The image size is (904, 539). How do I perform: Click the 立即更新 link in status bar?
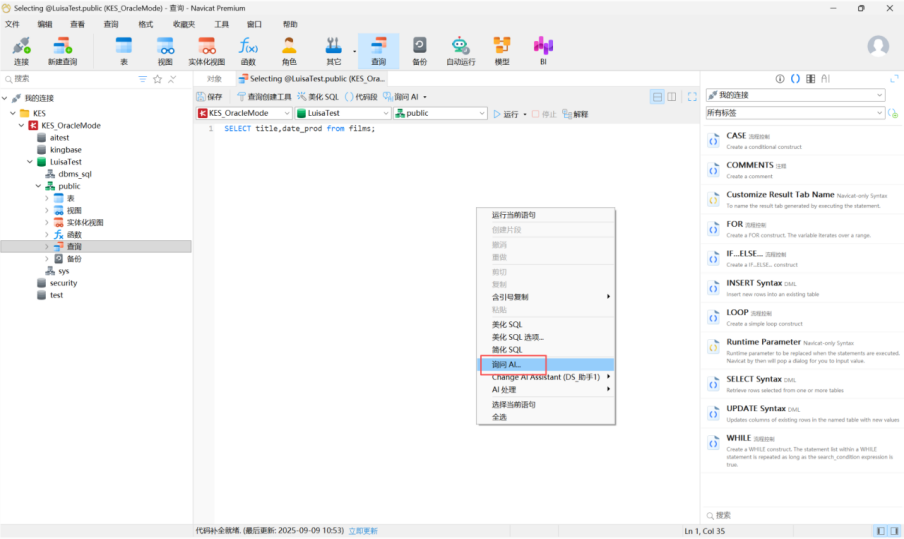point(363,531)
